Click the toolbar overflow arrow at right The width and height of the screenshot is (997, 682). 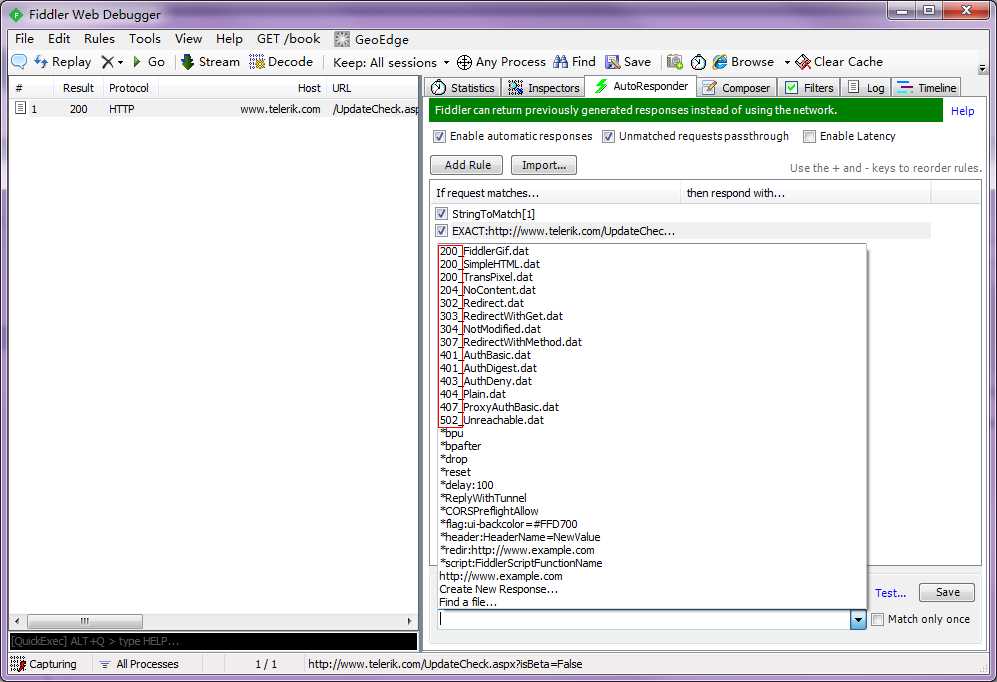(x=982, y=68)
